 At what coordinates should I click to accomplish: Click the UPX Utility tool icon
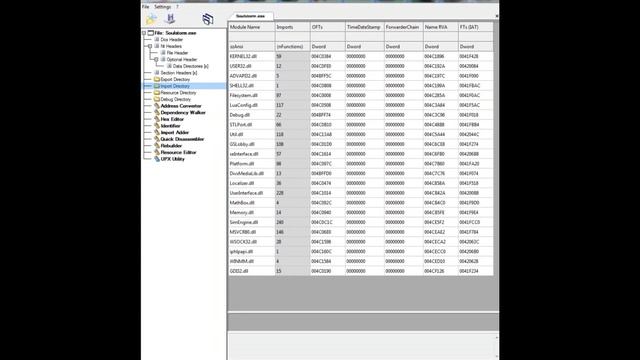click(x=157, y=159)
